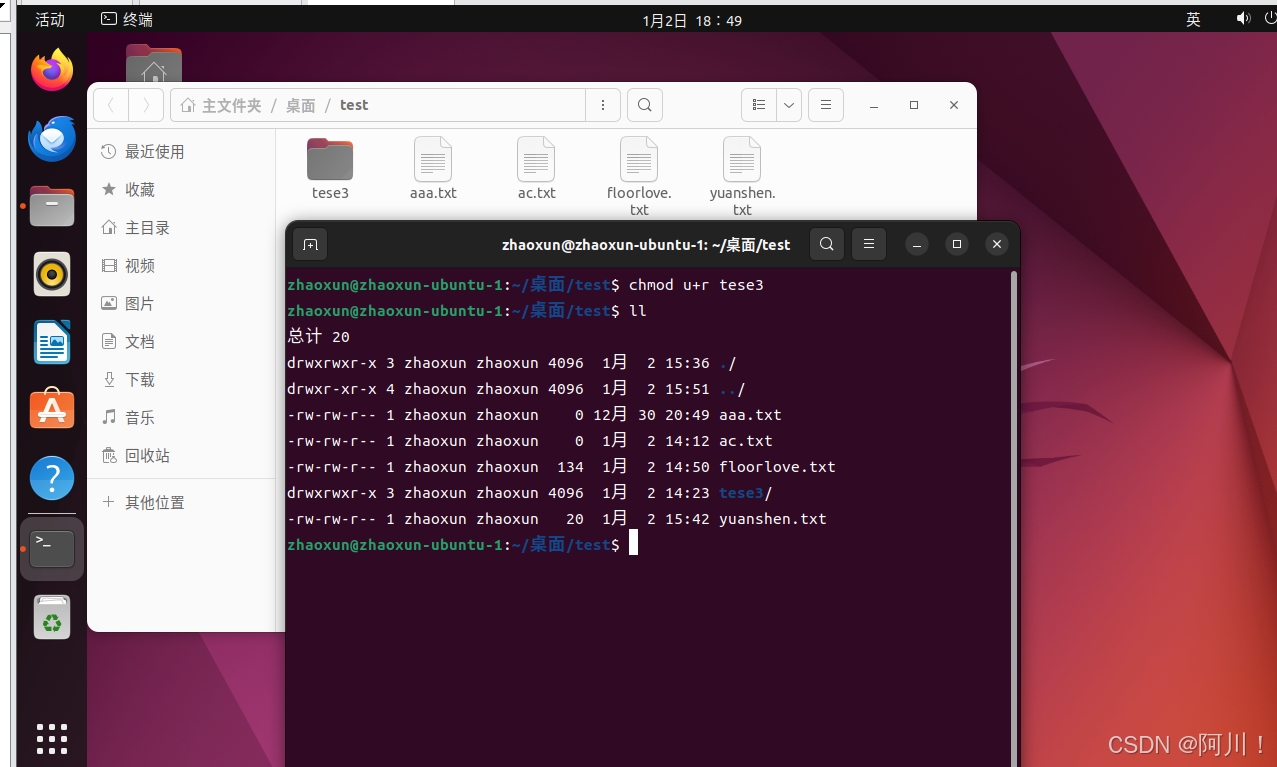Open 文档 folder in sidebar
1277x767 pixels.
[x=181, y=341]
